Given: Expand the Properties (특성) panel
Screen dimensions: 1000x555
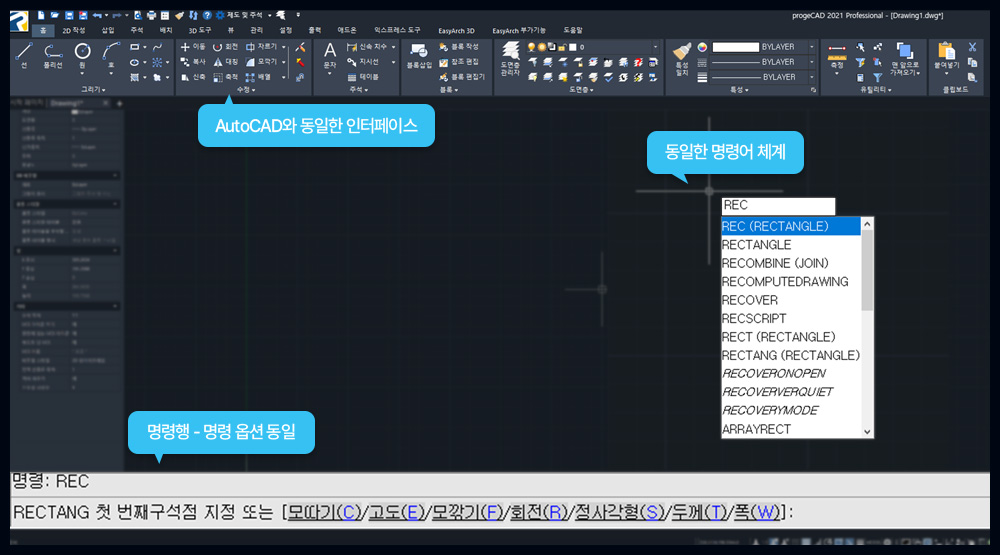Looking at the screenshot, I should (739, 90).
